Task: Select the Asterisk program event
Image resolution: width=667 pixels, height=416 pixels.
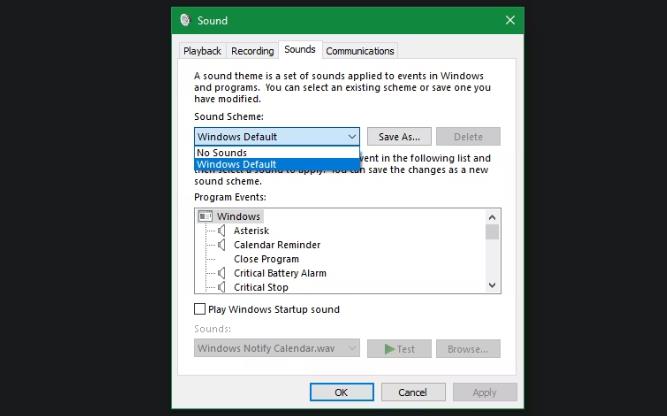Action: point(251,231)
